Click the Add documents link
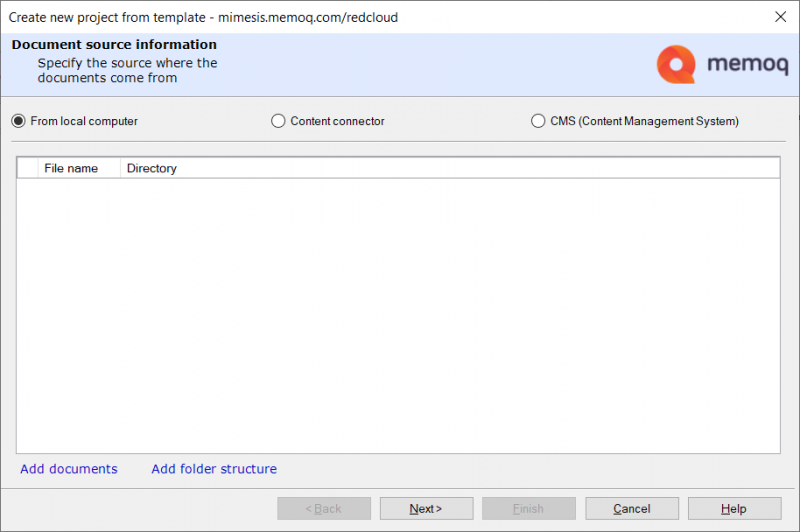Image resolution: width=800 pixels, height=532 pixels. (69, 469)
